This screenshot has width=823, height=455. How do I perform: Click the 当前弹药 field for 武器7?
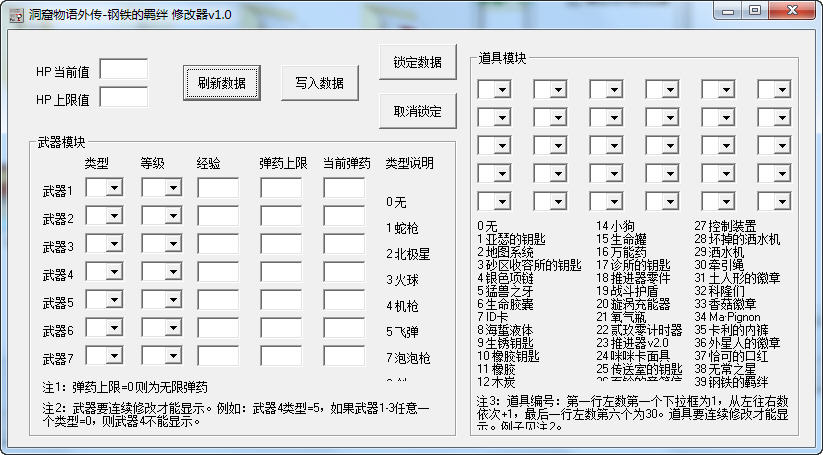[x=344, y=355]
